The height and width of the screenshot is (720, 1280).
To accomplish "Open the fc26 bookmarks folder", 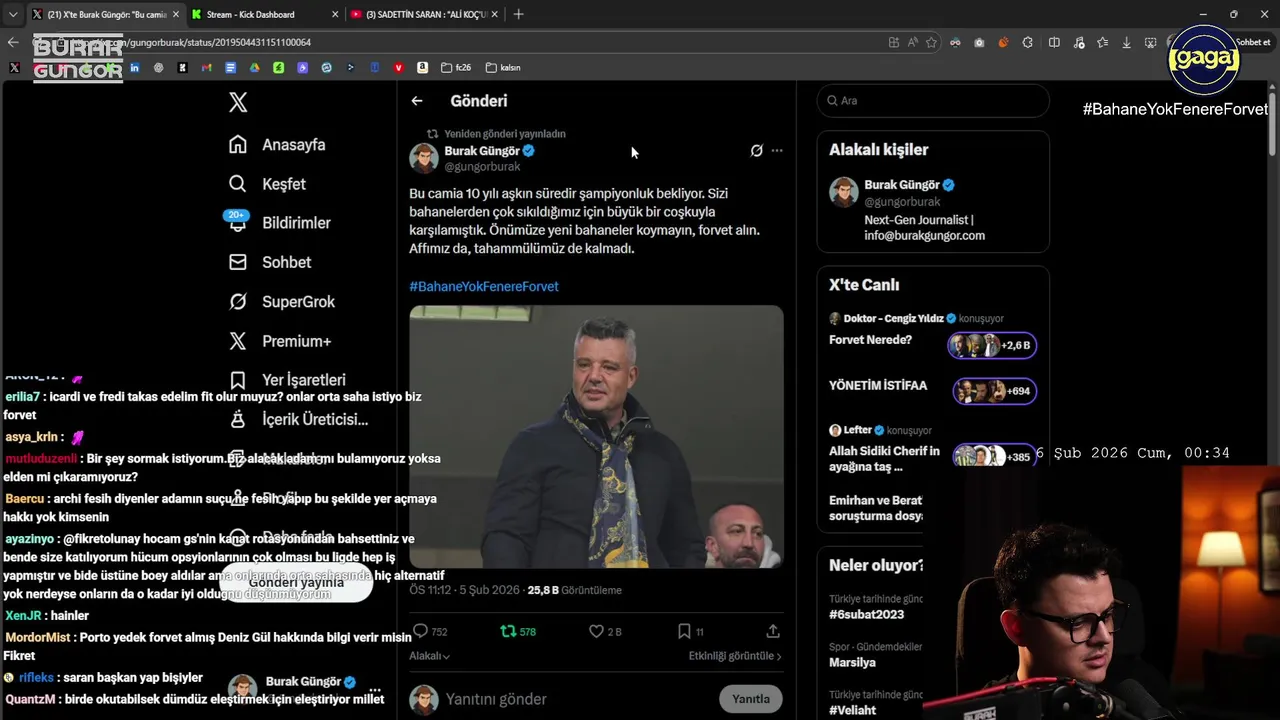I will pos(455,67).
